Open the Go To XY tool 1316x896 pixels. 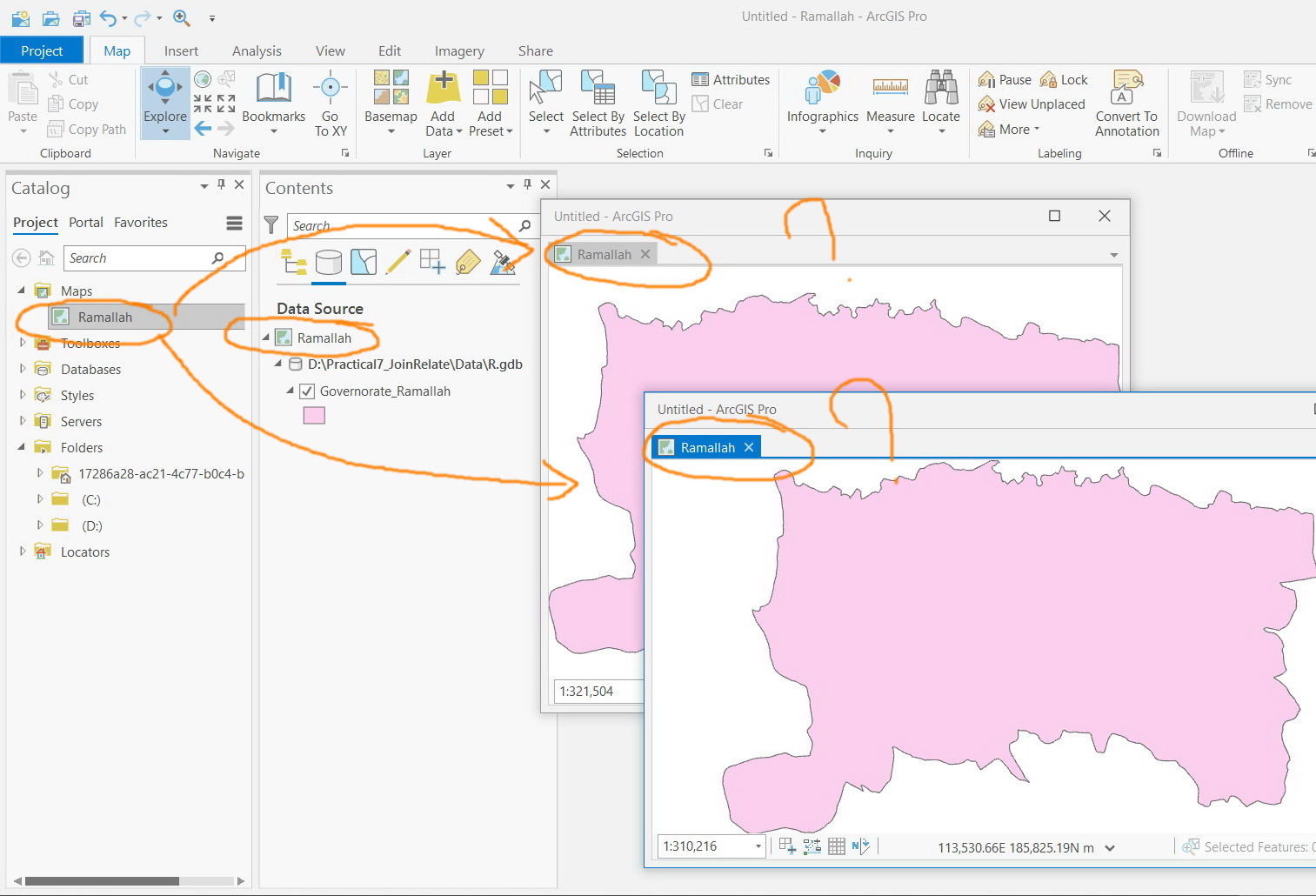(x=331, y=104)
